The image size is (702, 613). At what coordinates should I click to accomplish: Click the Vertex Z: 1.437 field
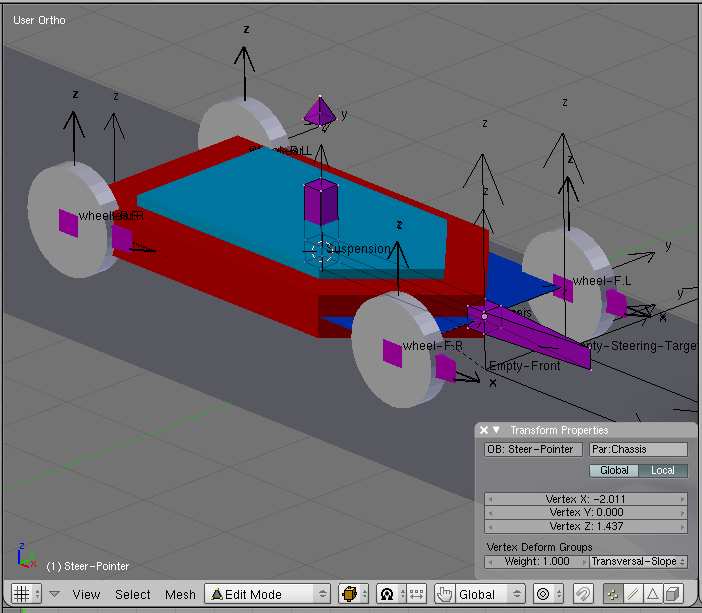pyautogui.click(x=586, y=526)
